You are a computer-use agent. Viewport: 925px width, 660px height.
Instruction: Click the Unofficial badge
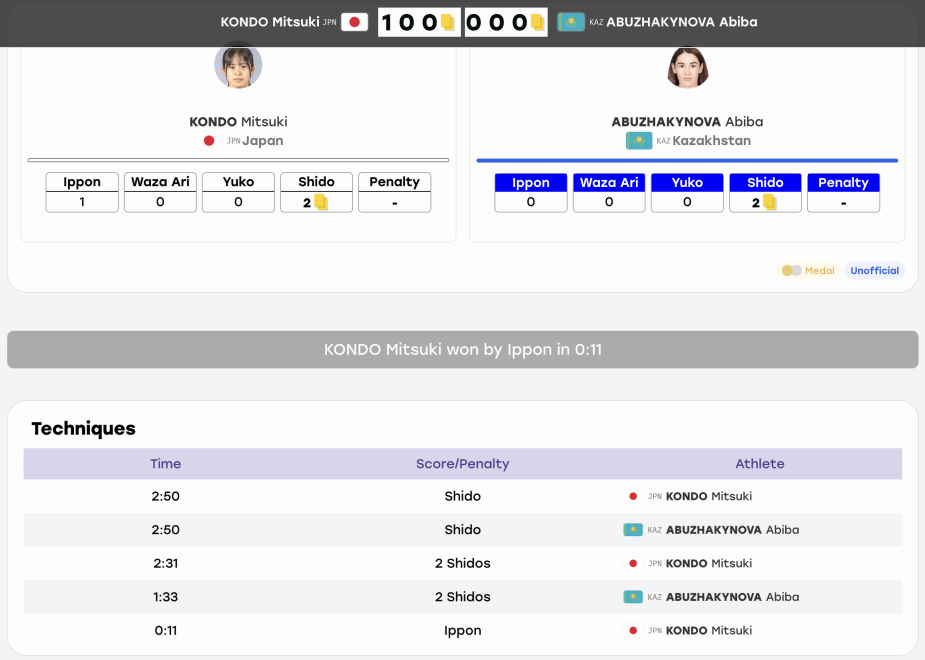874,271
